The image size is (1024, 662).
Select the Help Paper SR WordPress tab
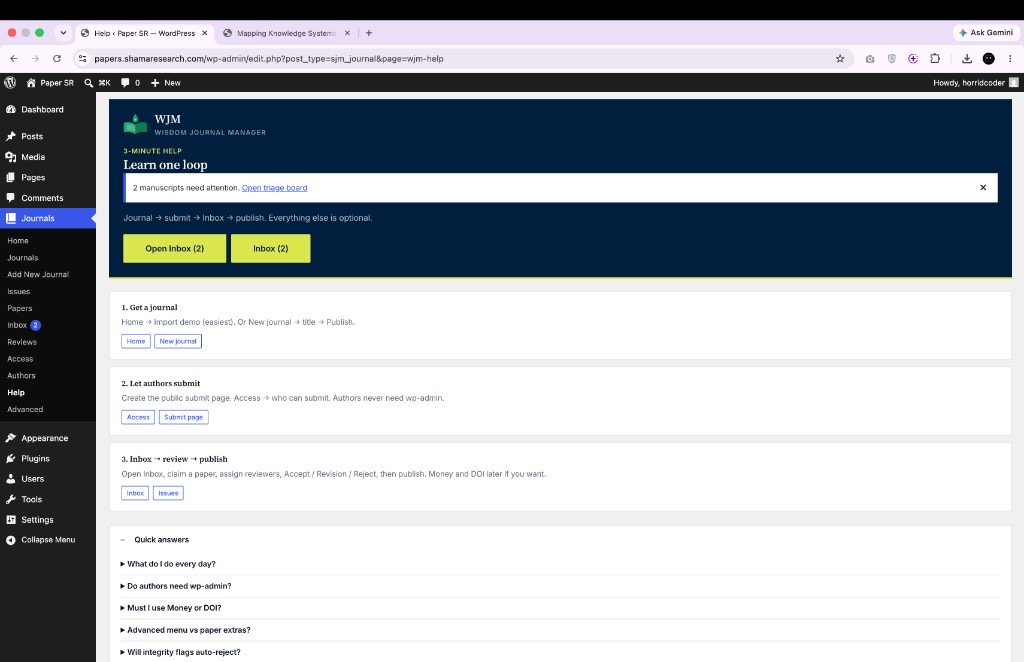click(144, 33)
